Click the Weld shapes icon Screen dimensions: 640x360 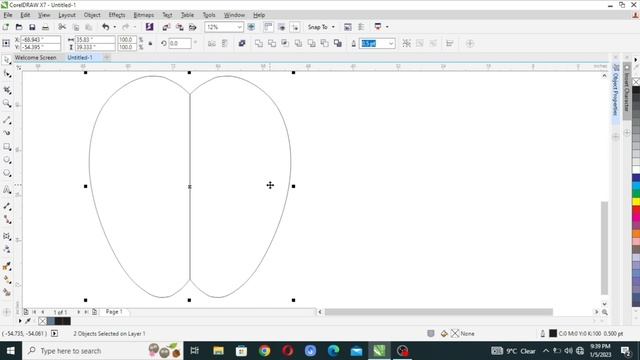[x=258, y=43]
